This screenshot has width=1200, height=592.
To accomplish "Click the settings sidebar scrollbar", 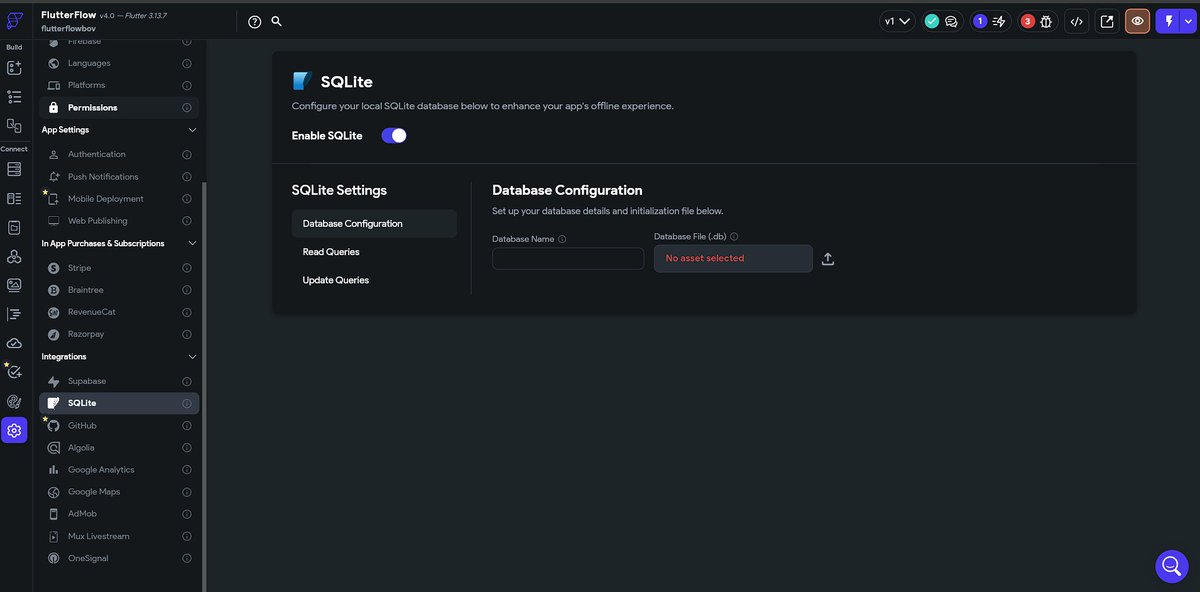I will (x=204, y=385).
